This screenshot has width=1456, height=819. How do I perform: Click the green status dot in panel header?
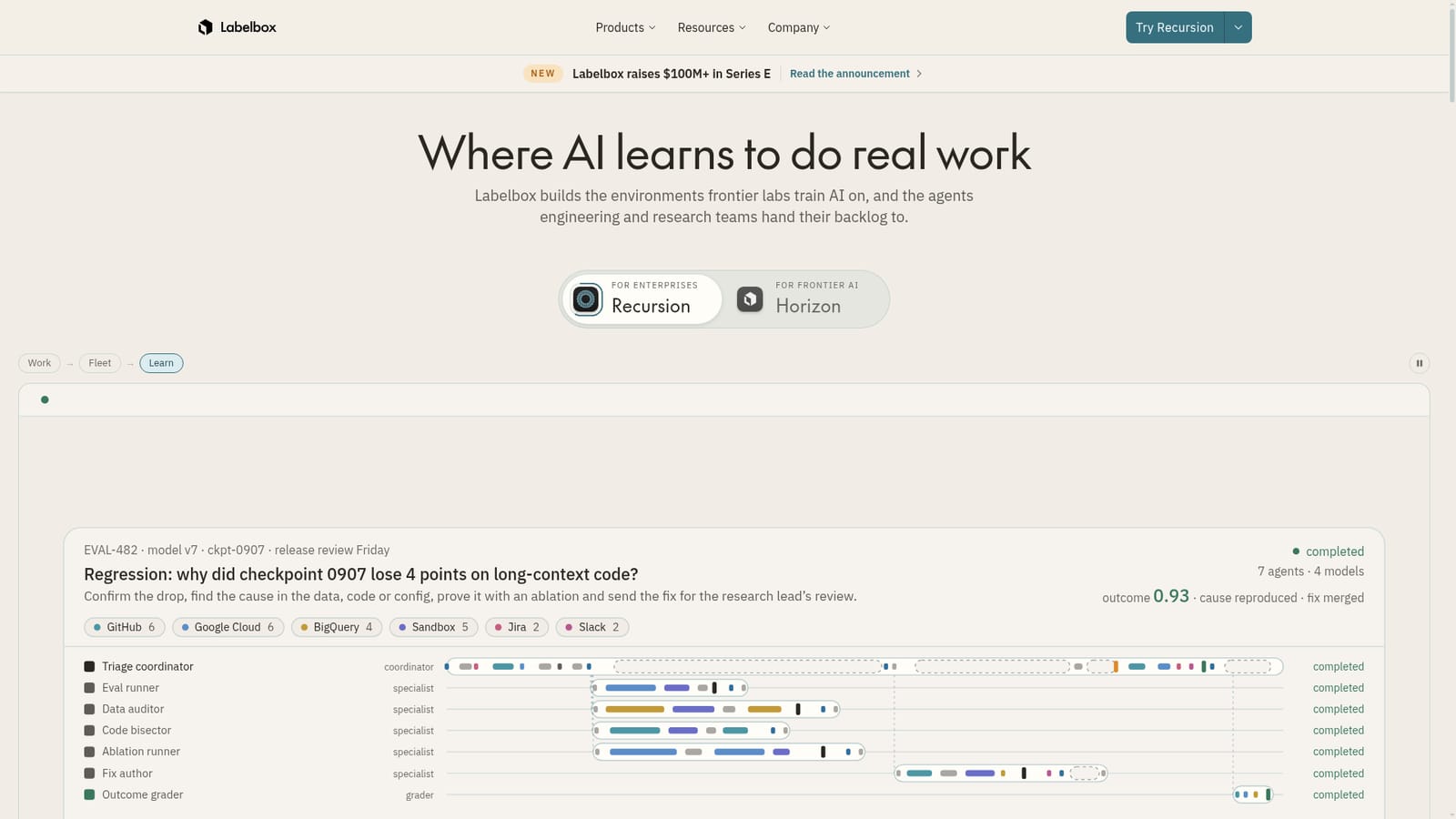(x=45, y=399)
